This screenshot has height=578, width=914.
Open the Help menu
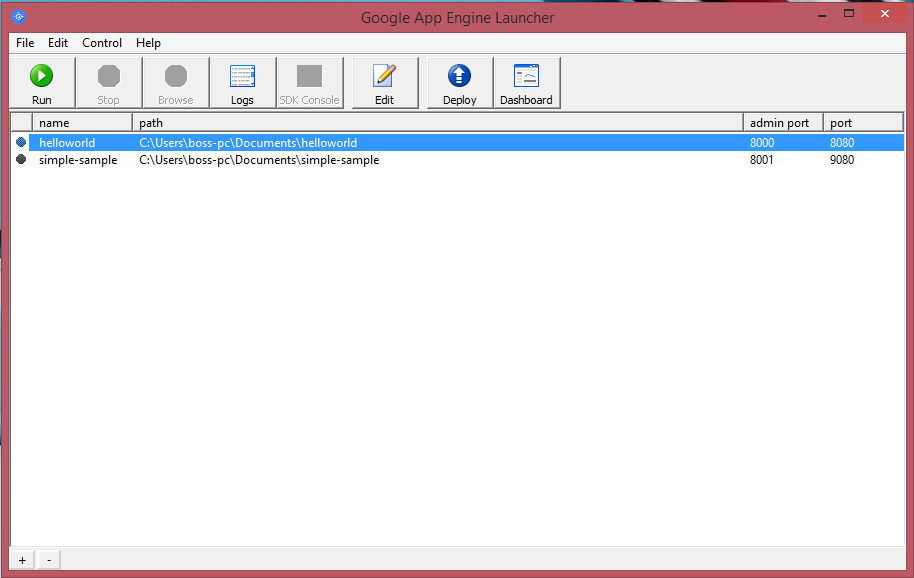coord(148,43)
